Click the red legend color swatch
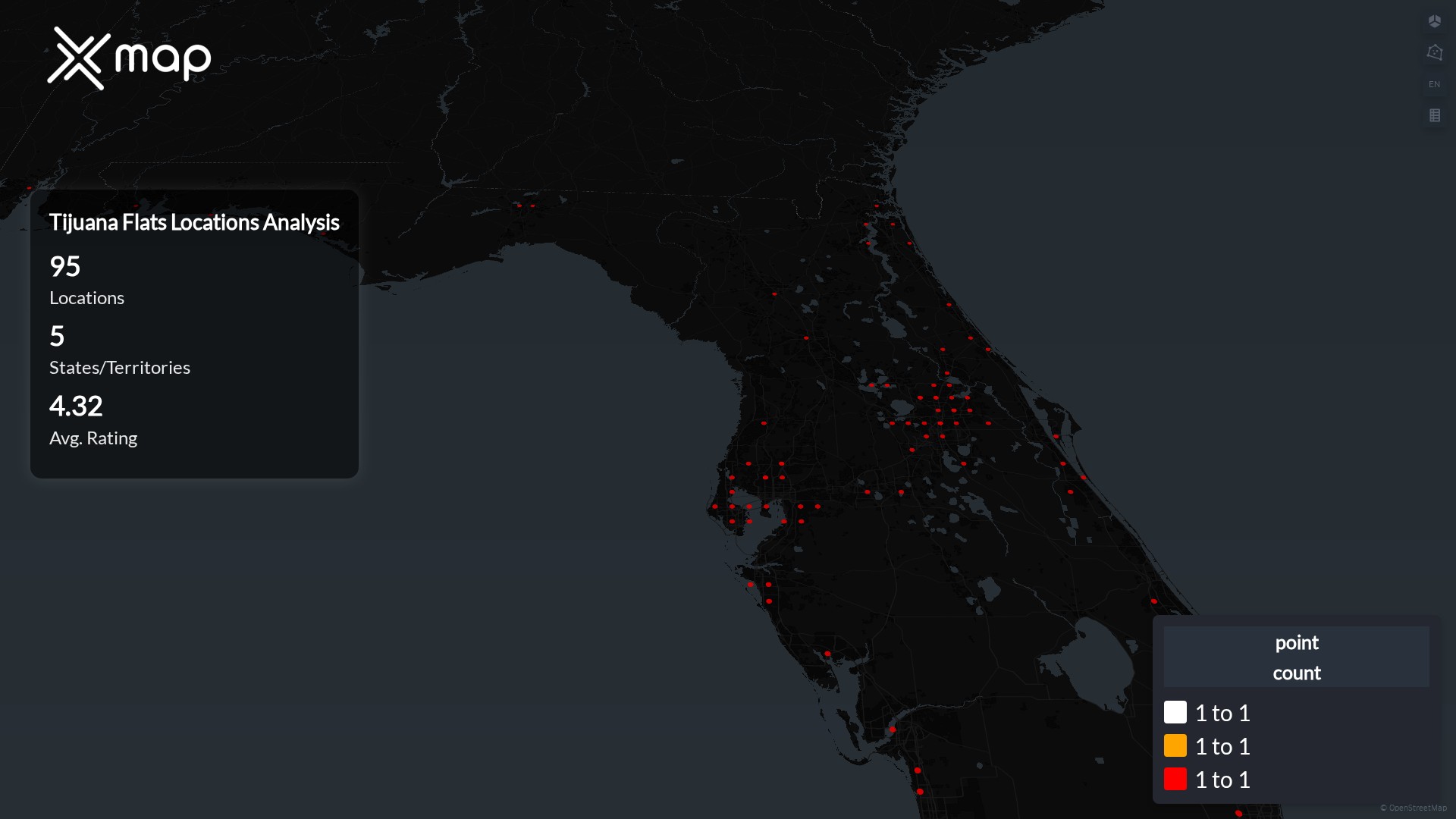This screenshot has height=819, width=1456. pos(1175,779)
